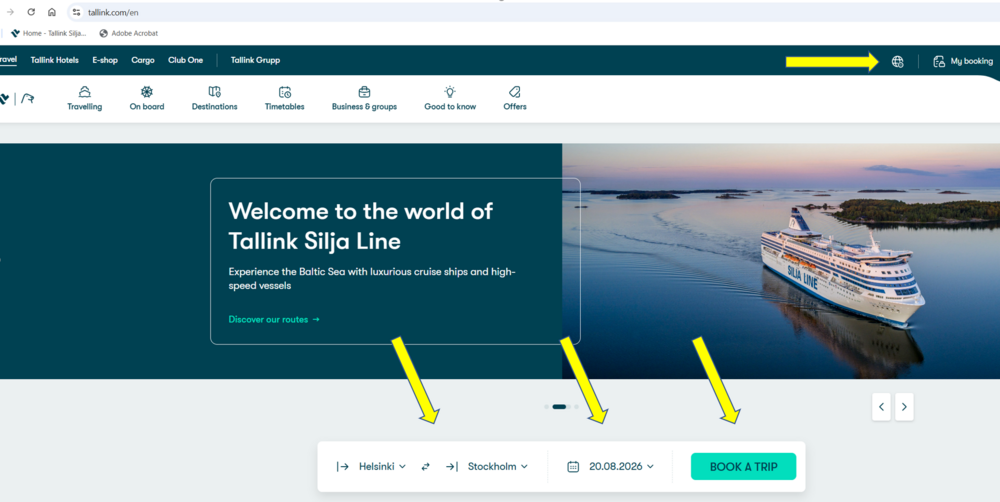Open the Offers section
The height and width of the screenshot is (502, 1000).
[515, 99]
